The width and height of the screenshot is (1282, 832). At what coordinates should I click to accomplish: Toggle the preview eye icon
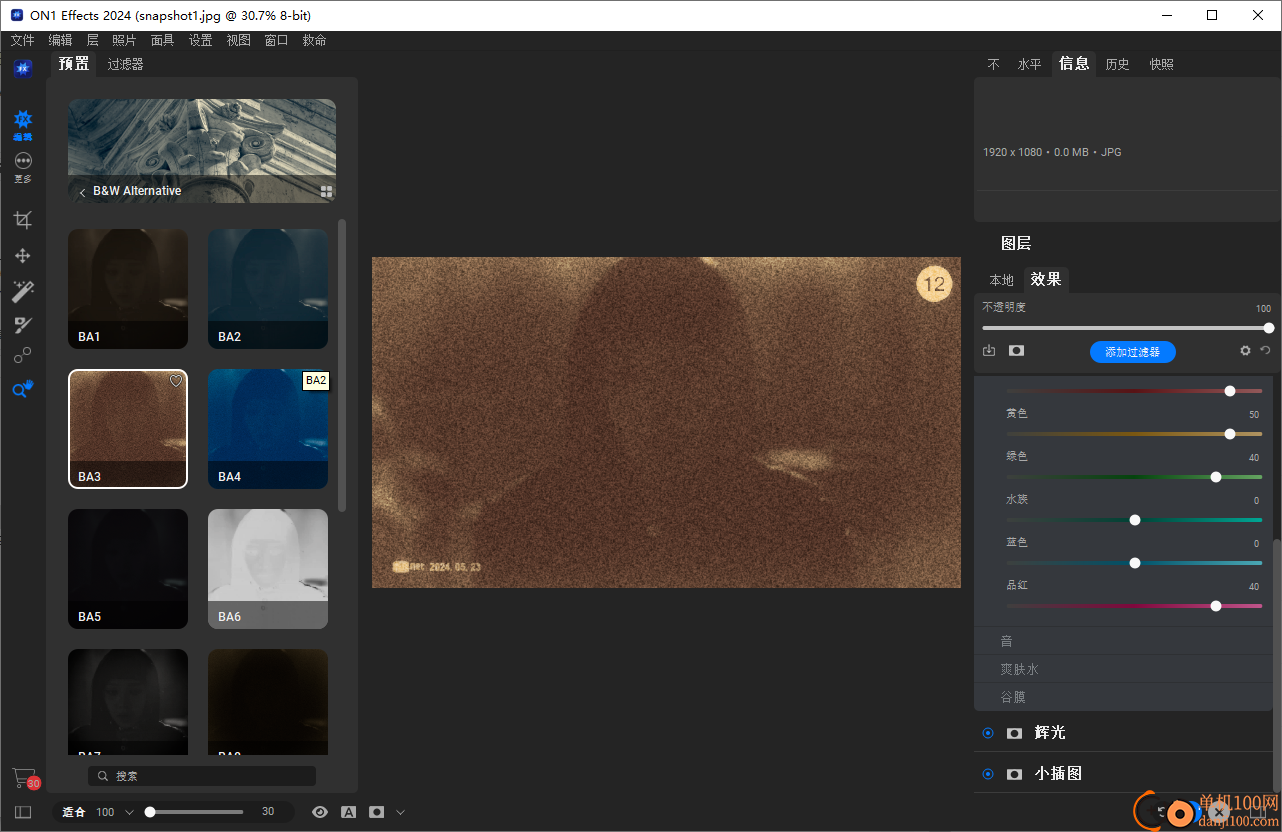[320, 812]
